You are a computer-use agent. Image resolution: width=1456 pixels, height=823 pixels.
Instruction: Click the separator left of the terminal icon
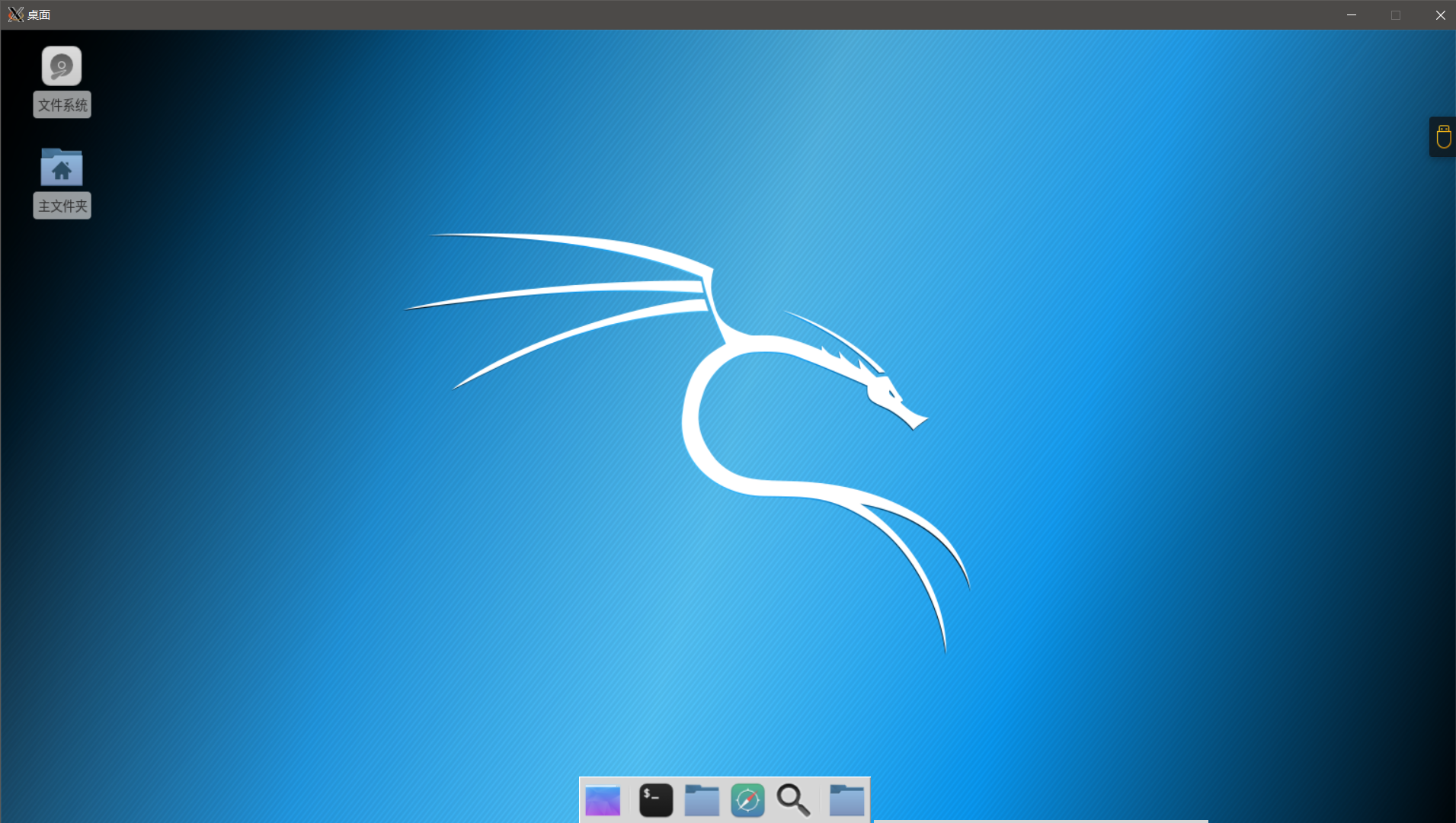[630, 800]
